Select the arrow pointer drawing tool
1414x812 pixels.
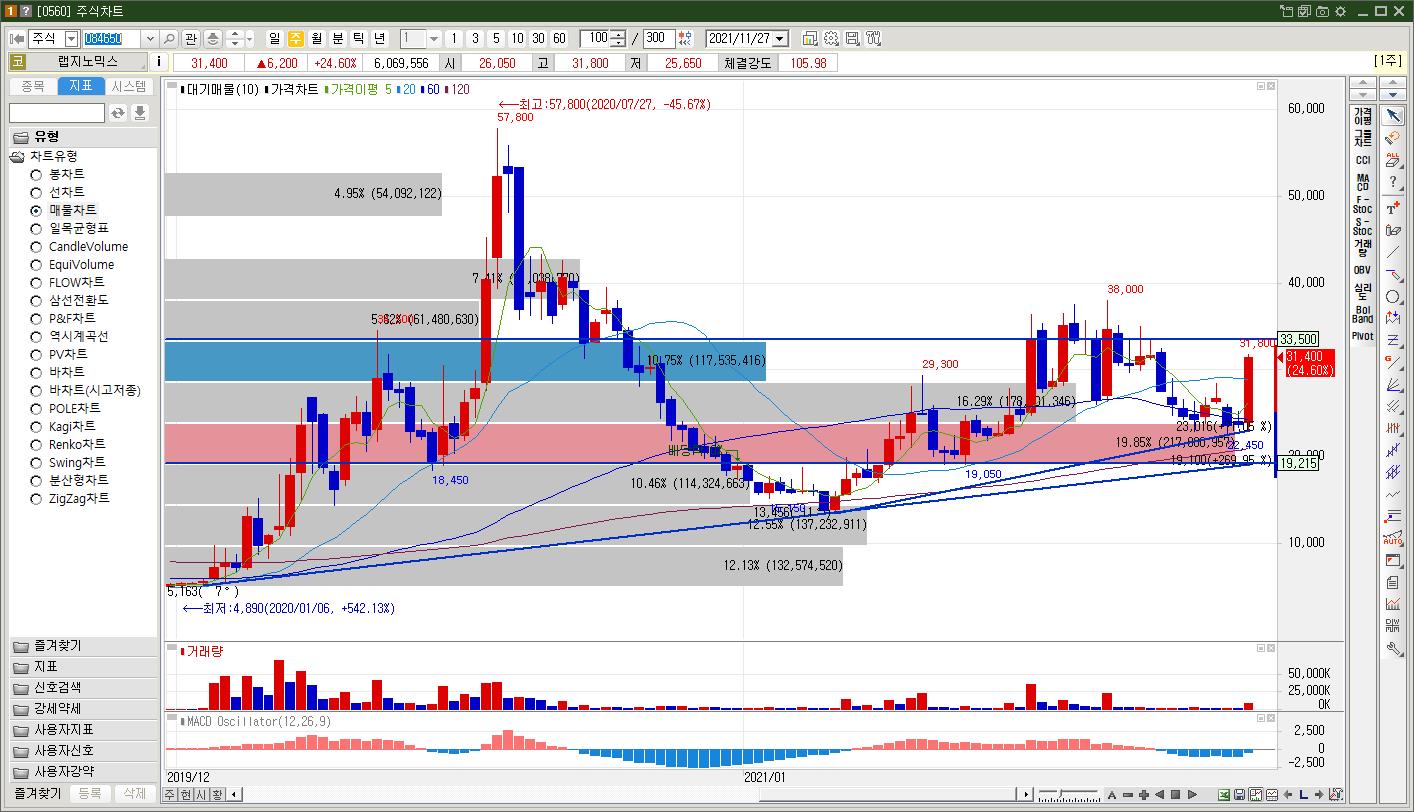1393,116
